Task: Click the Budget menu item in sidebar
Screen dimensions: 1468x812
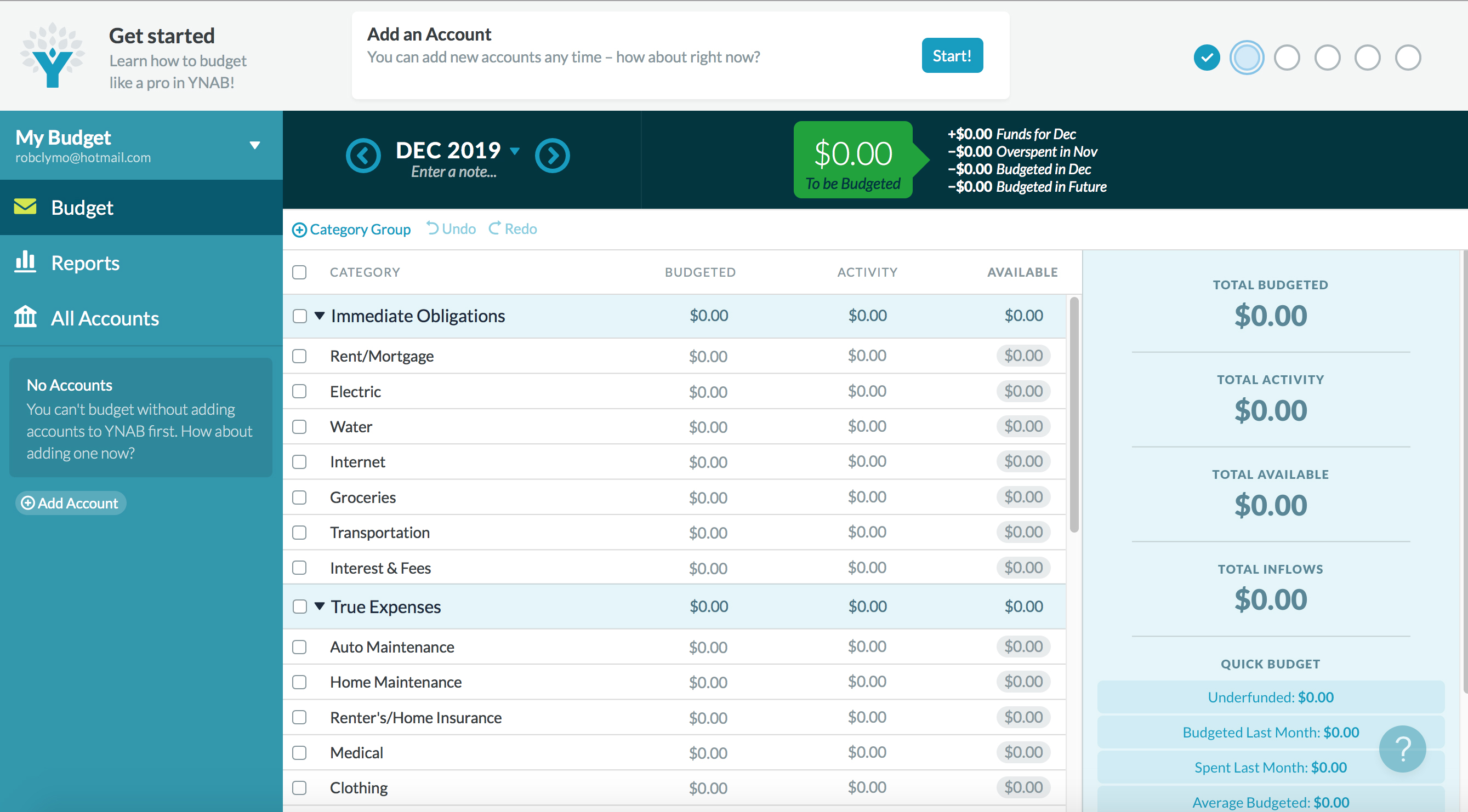Action: coord(82,207)
